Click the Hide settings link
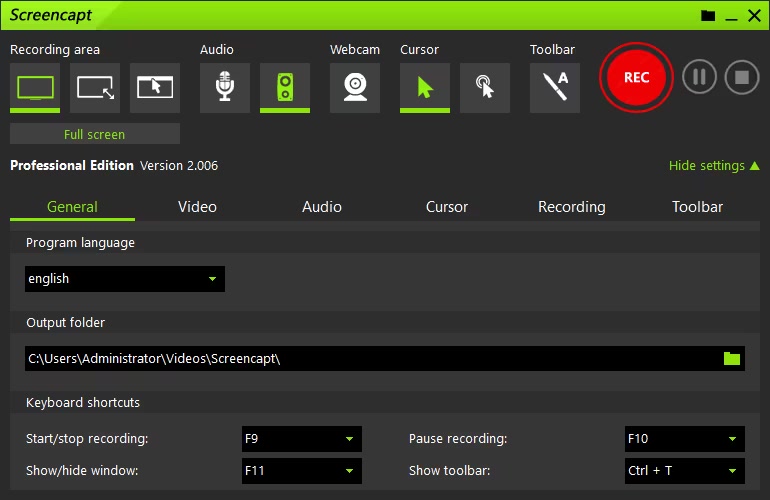This screenshot has height=500, width=770. pyautogui.click(x=713, y=166)
